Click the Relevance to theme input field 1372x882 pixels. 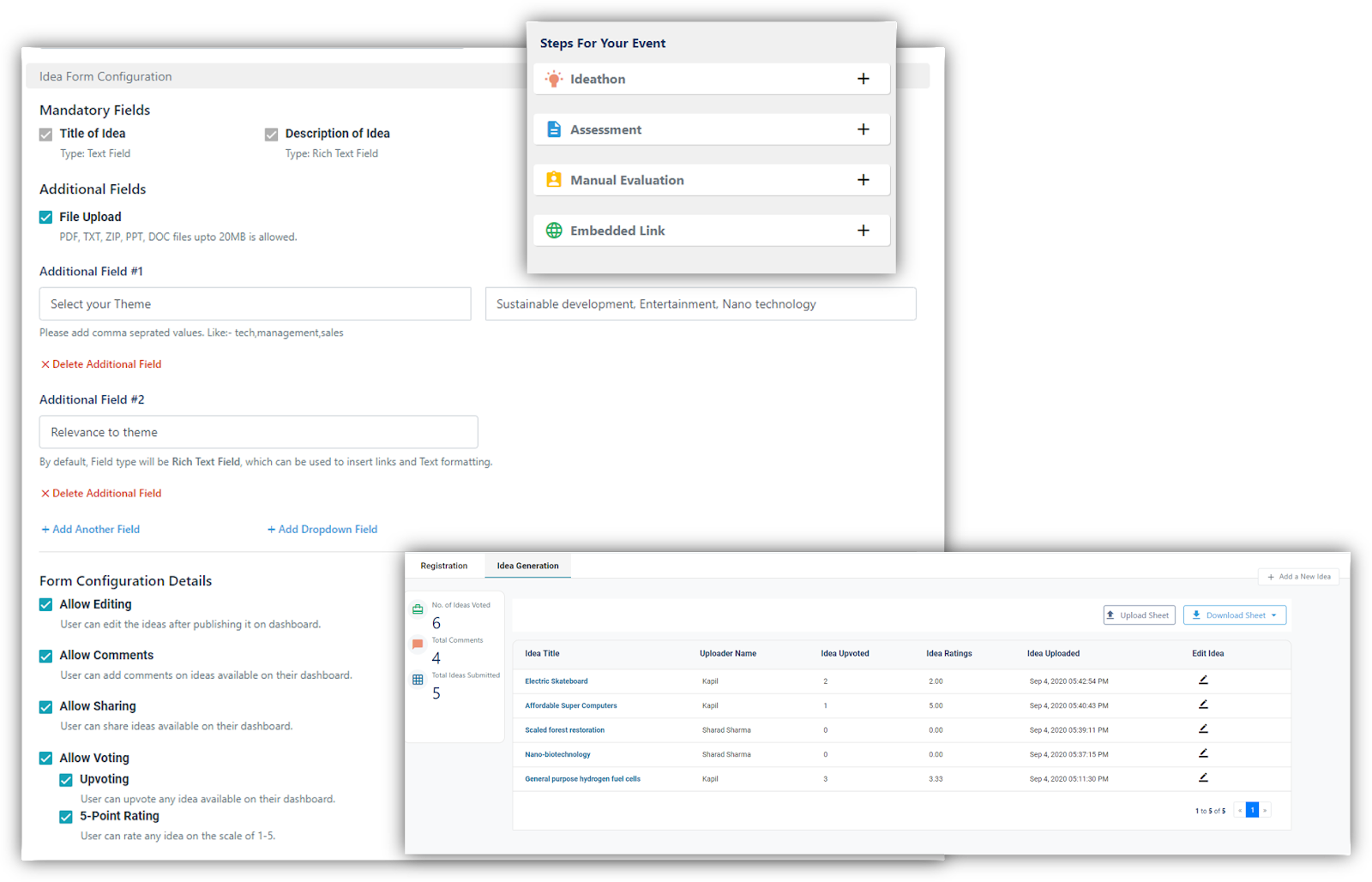click(x=258, y=432)
